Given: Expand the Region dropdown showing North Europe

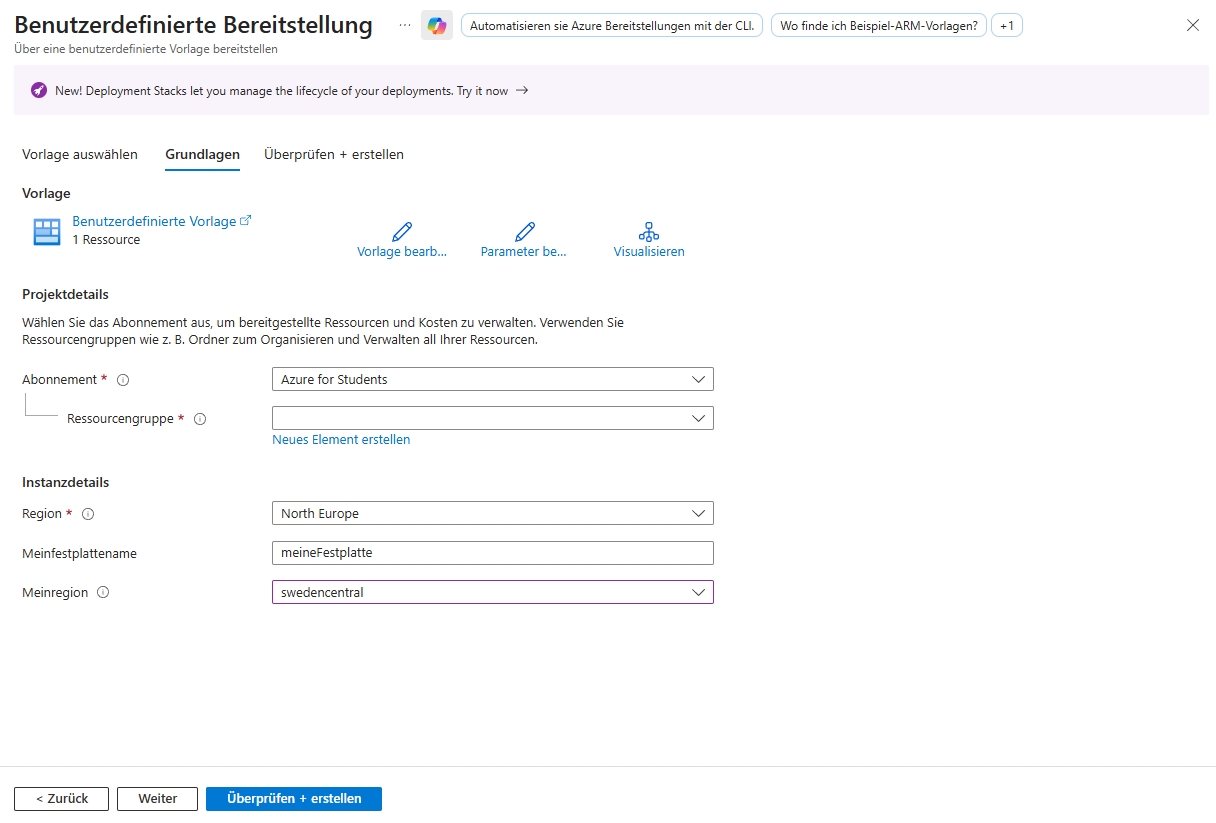Looking at the screenshot, I should pos(492,513).
